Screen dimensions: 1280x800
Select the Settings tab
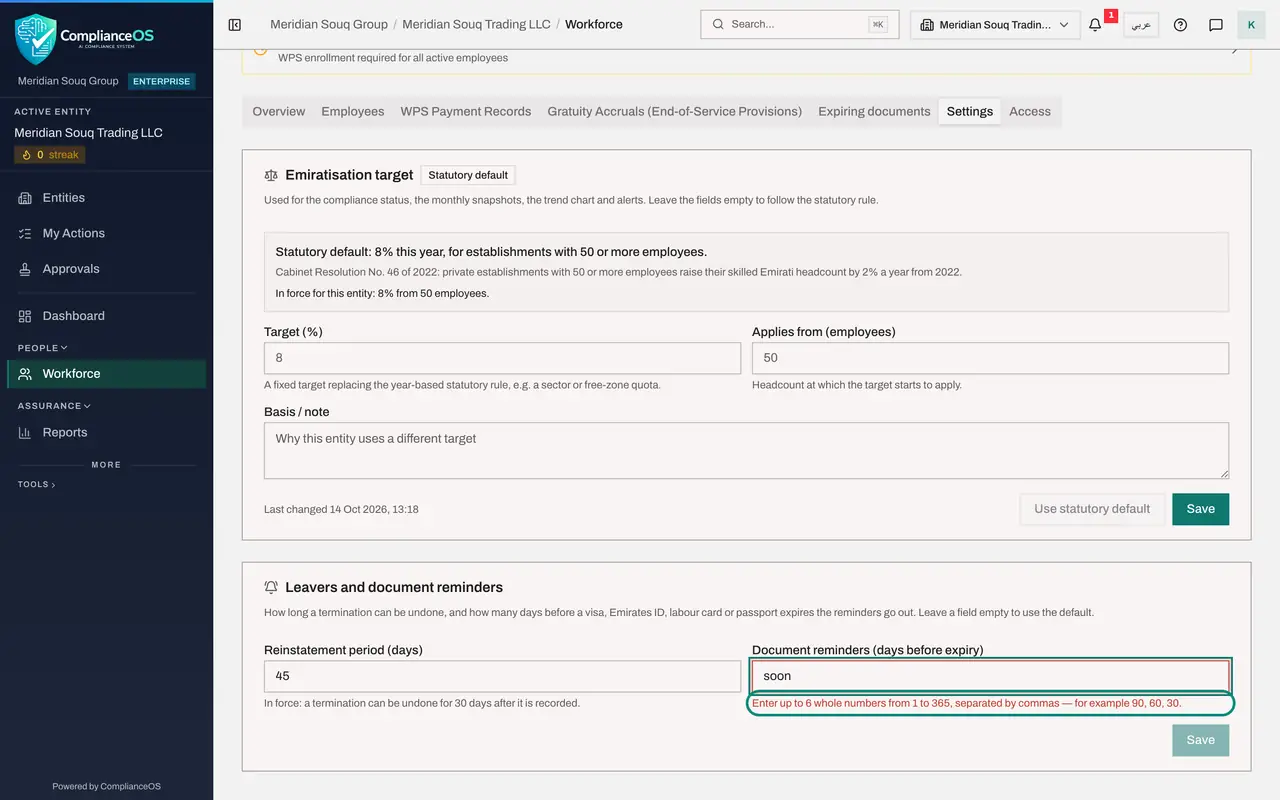coord(970,112)
